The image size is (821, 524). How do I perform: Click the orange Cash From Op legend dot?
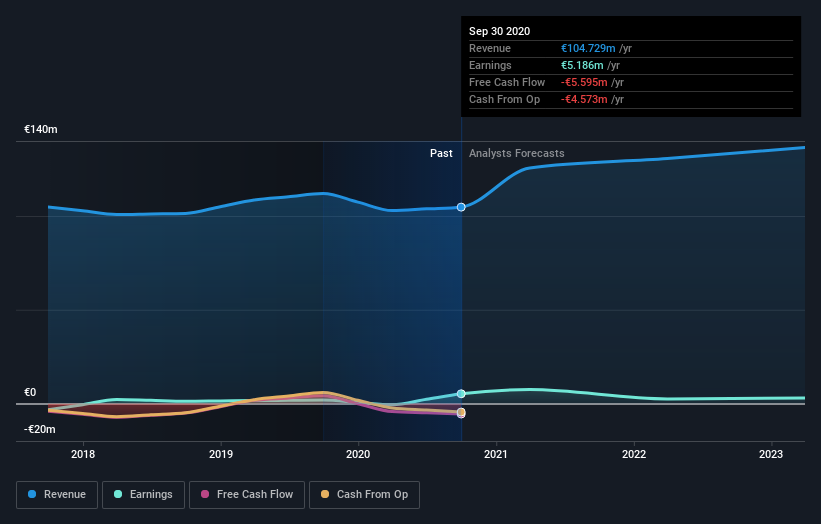pyautogui.click(x=325, y=494)
